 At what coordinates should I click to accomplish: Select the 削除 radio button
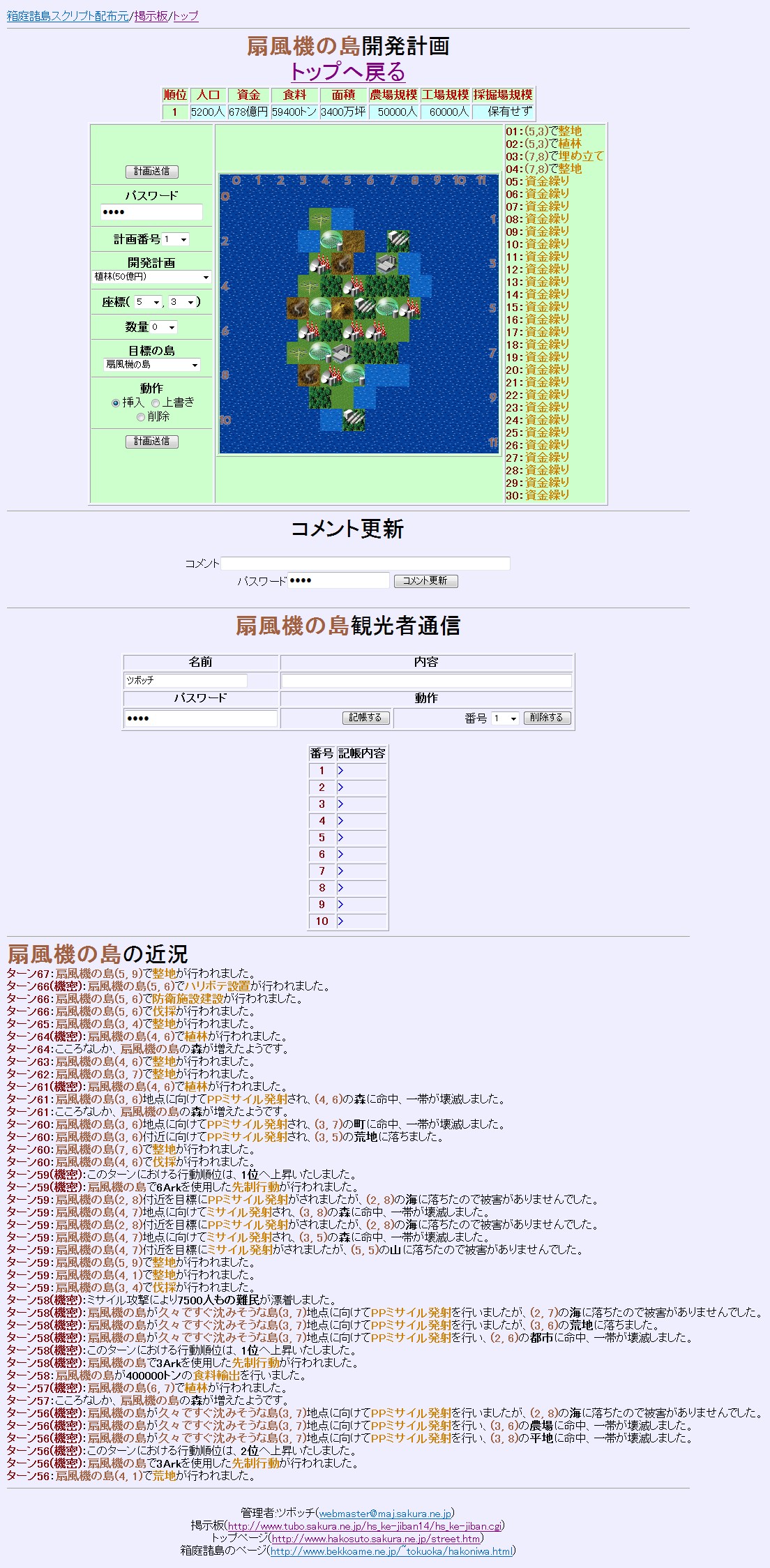[141, 417]
